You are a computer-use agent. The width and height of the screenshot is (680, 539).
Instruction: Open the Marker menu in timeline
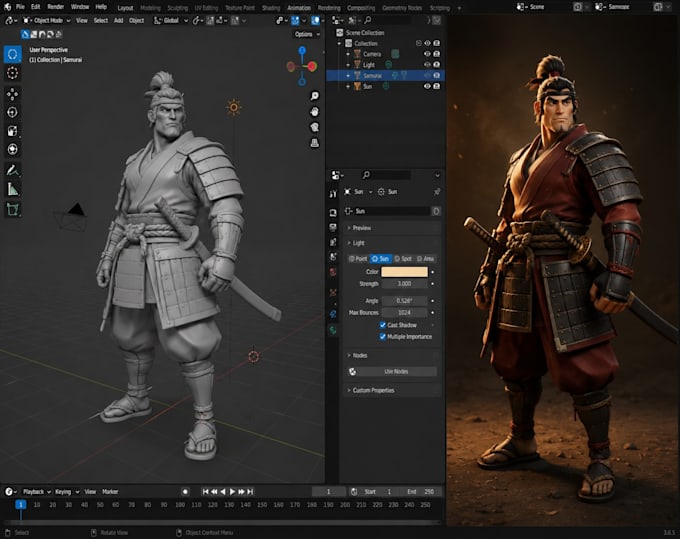(110, 492)
